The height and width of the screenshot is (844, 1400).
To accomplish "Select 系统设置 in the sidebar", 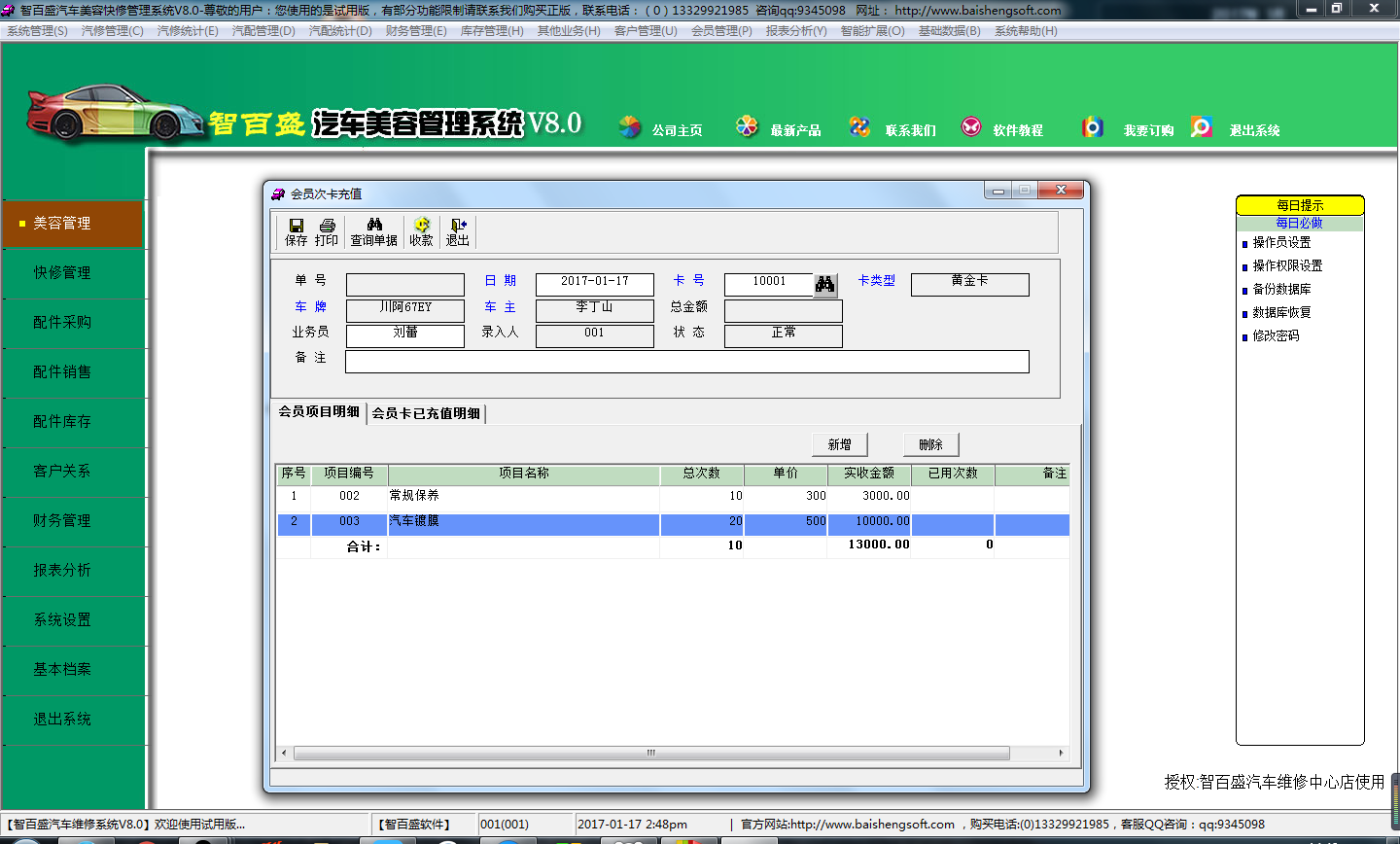I will (x=73, y=620).
